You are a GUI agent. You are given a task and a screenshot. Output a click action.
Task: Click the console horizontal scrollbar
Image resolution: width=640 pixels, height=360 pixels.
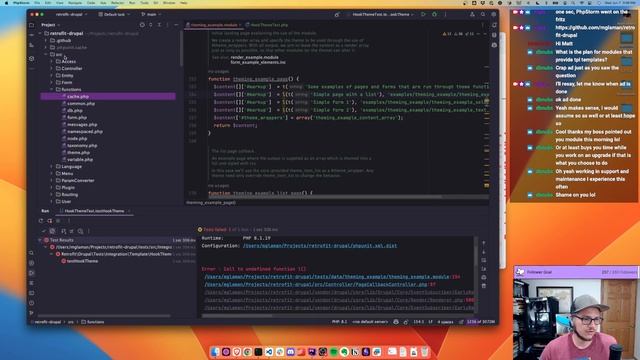coord(237,316)
